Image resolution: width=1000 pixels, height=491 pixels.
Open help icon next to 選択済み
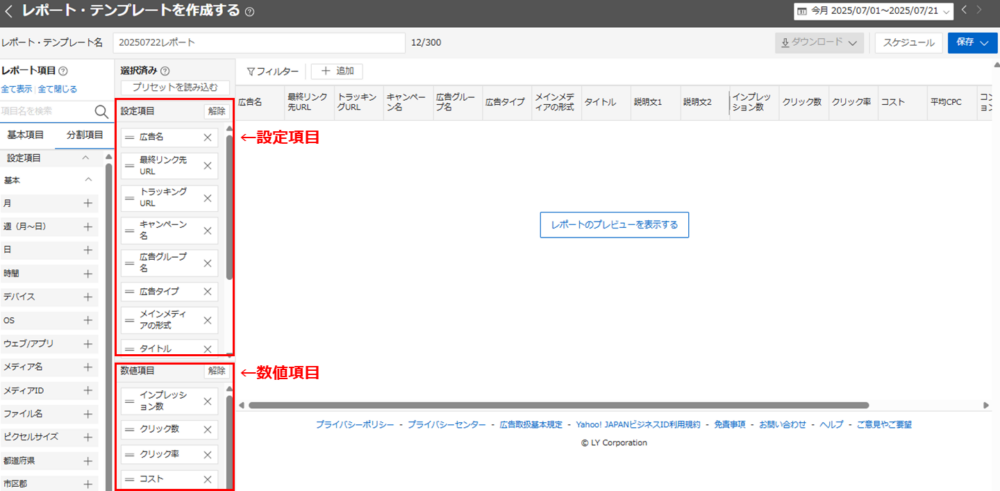click(165, 71)
